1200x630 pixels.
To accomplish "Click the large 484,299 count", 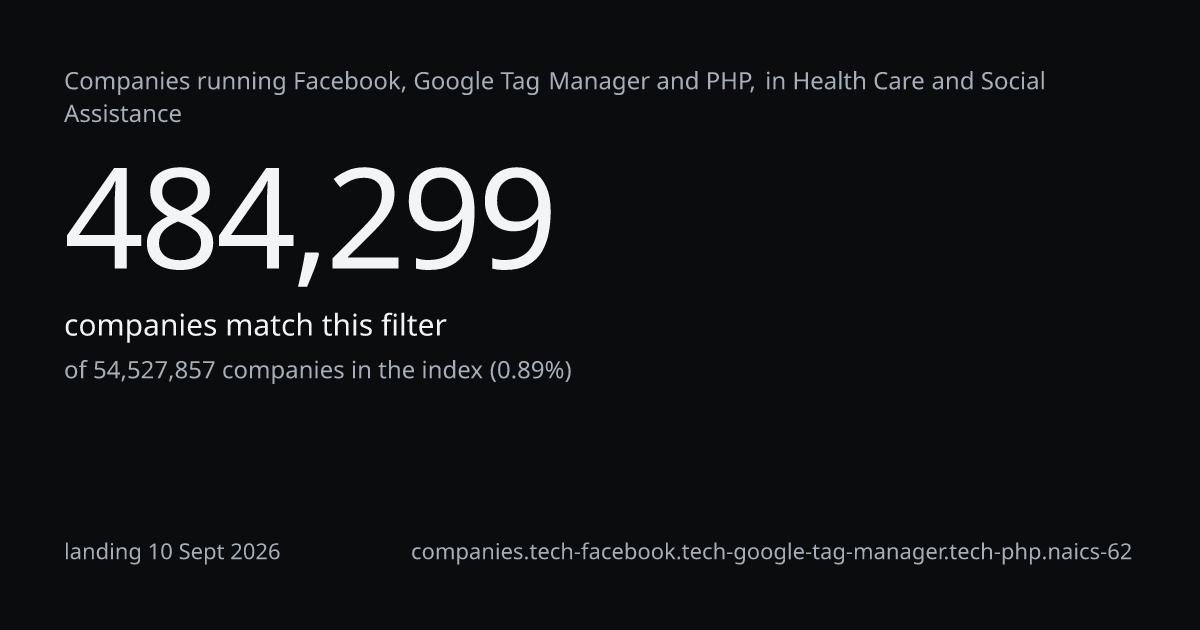I will coord(309,220).
